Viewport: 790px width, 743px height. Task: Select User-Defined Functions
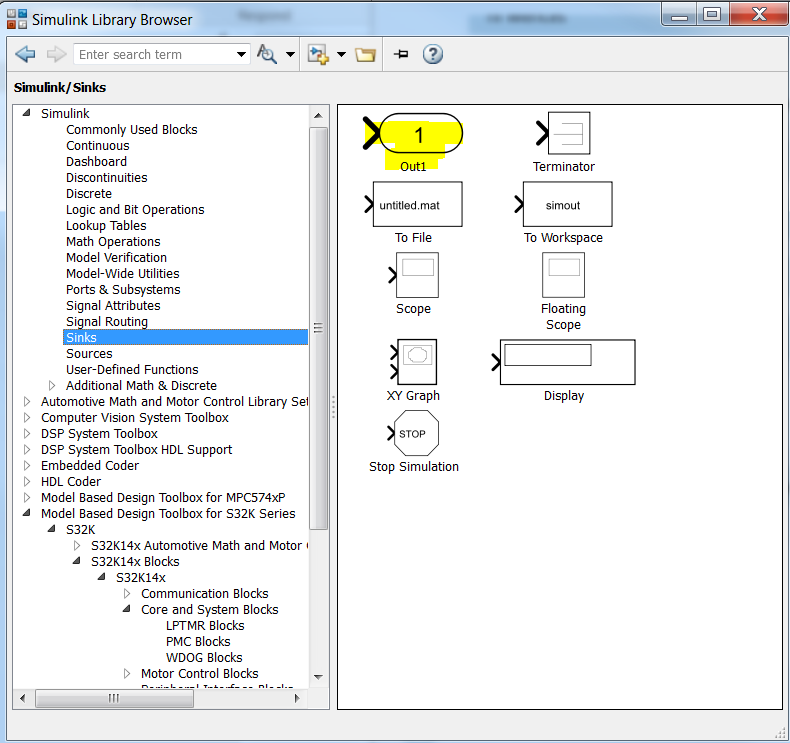pyautogui.click(x=132, y=370)
